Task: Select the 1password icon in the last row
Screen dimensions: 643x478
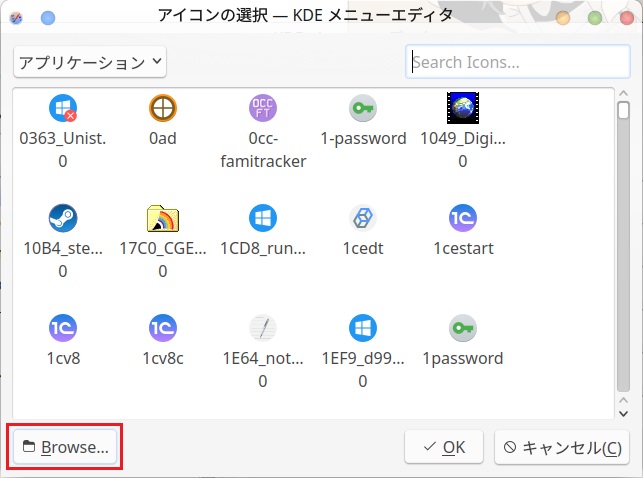Action: pyautogui.click(x=462, y=328)
